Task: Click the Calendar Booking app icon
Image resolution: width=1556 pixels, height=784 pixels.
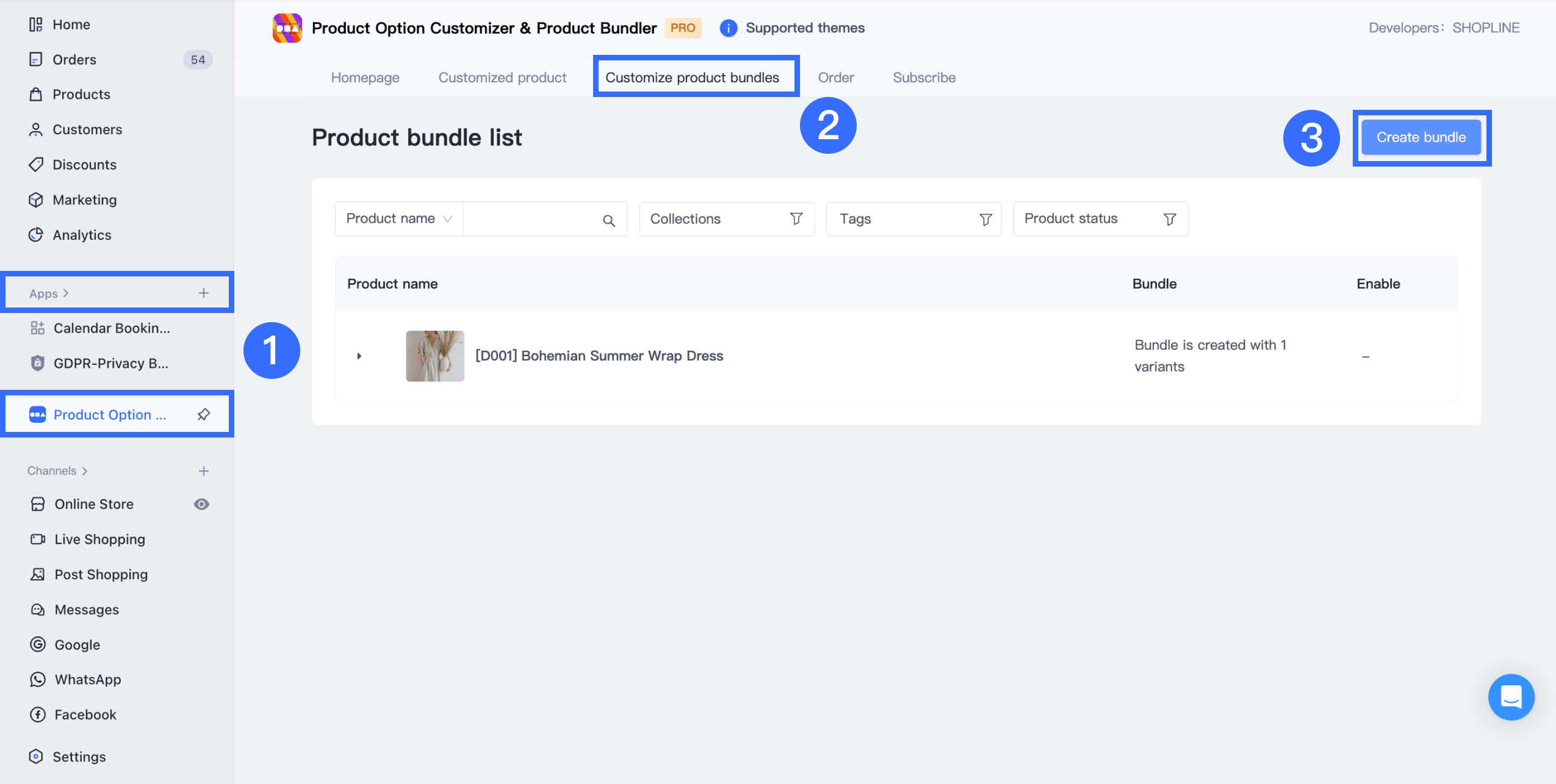Action: point(38,328)
